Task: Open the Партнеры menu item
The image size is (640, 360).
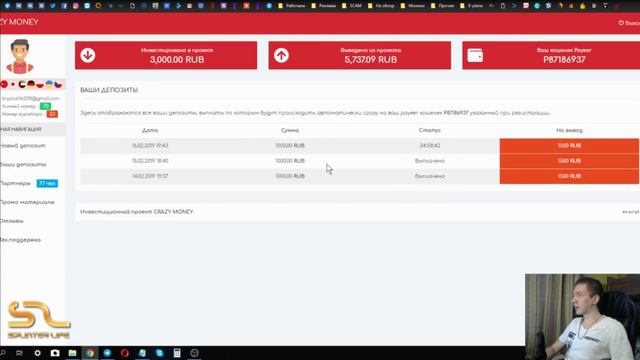Action: (16, 183)
